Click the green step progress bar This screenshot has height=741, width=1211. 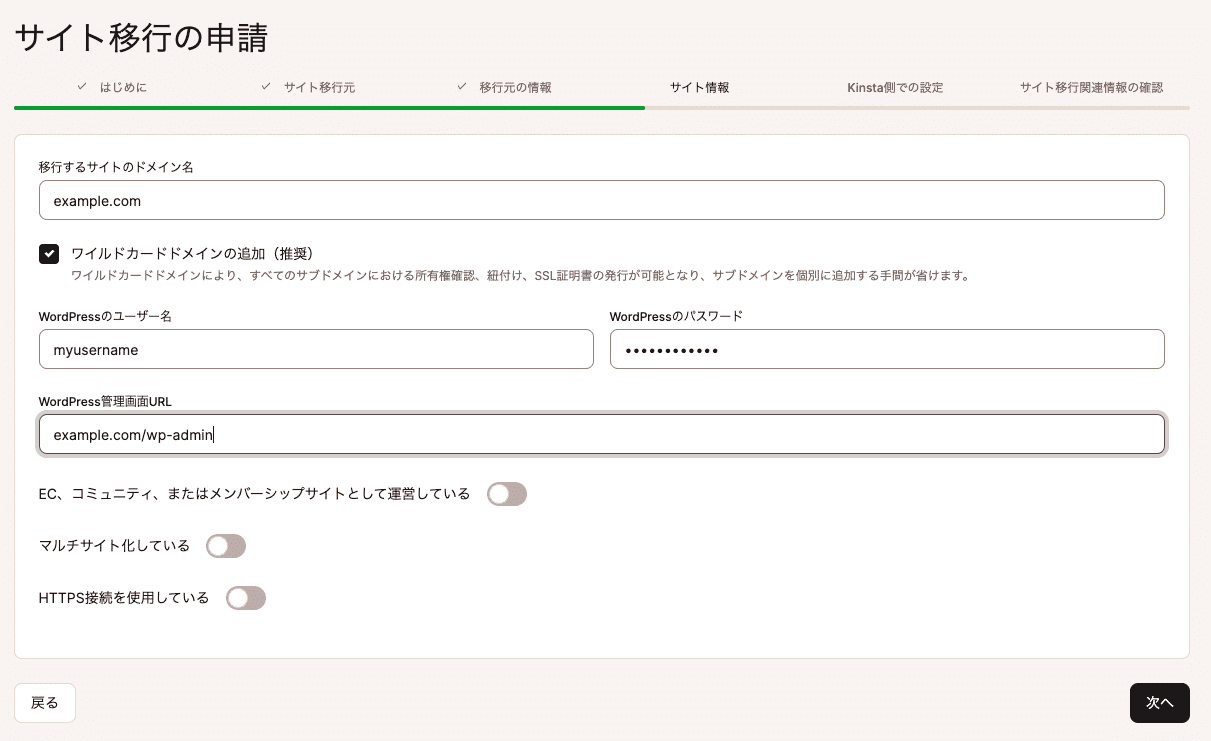click(329, 107)
